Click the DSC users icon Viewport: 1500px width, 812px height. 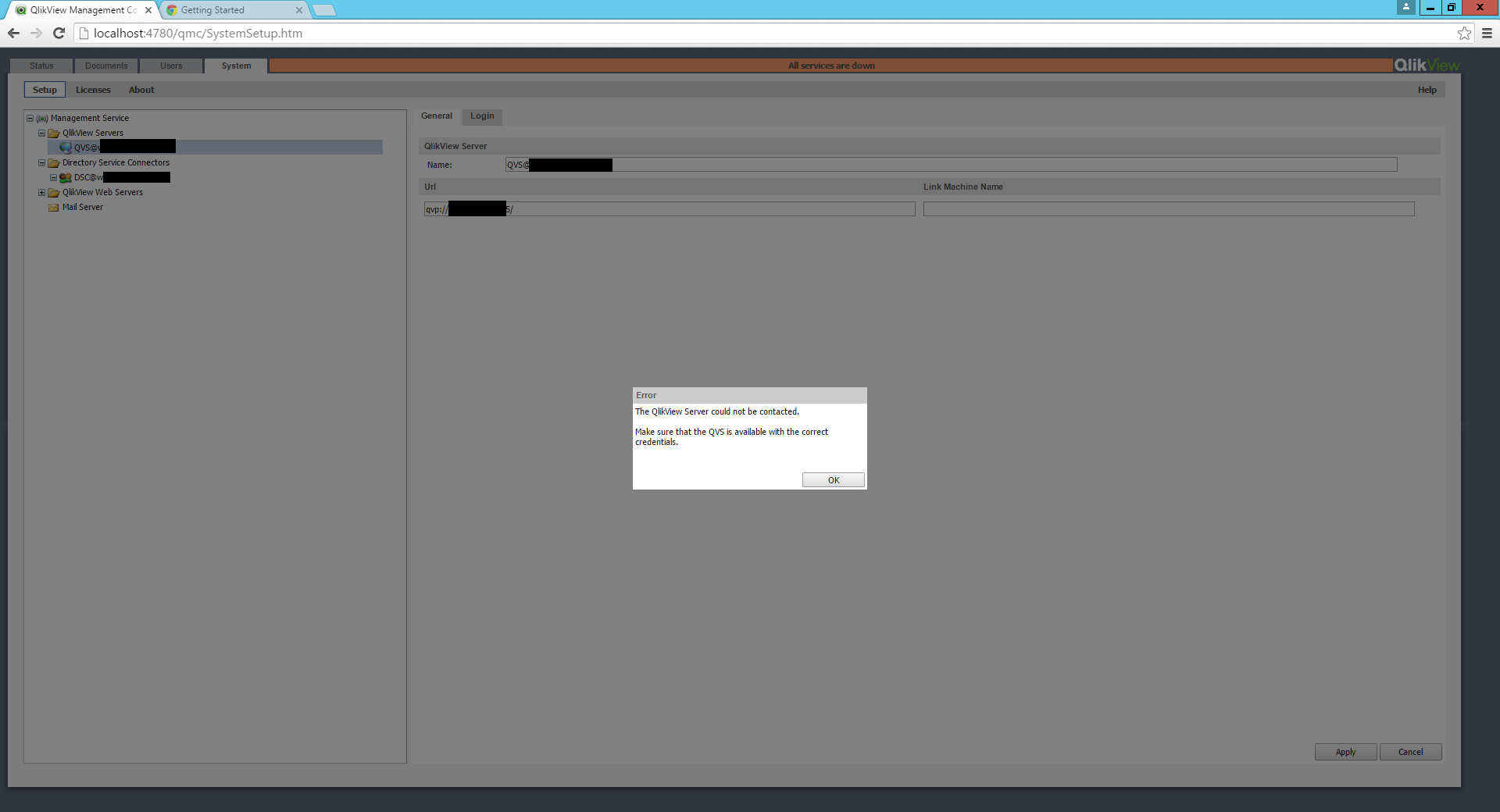point(66,178)
